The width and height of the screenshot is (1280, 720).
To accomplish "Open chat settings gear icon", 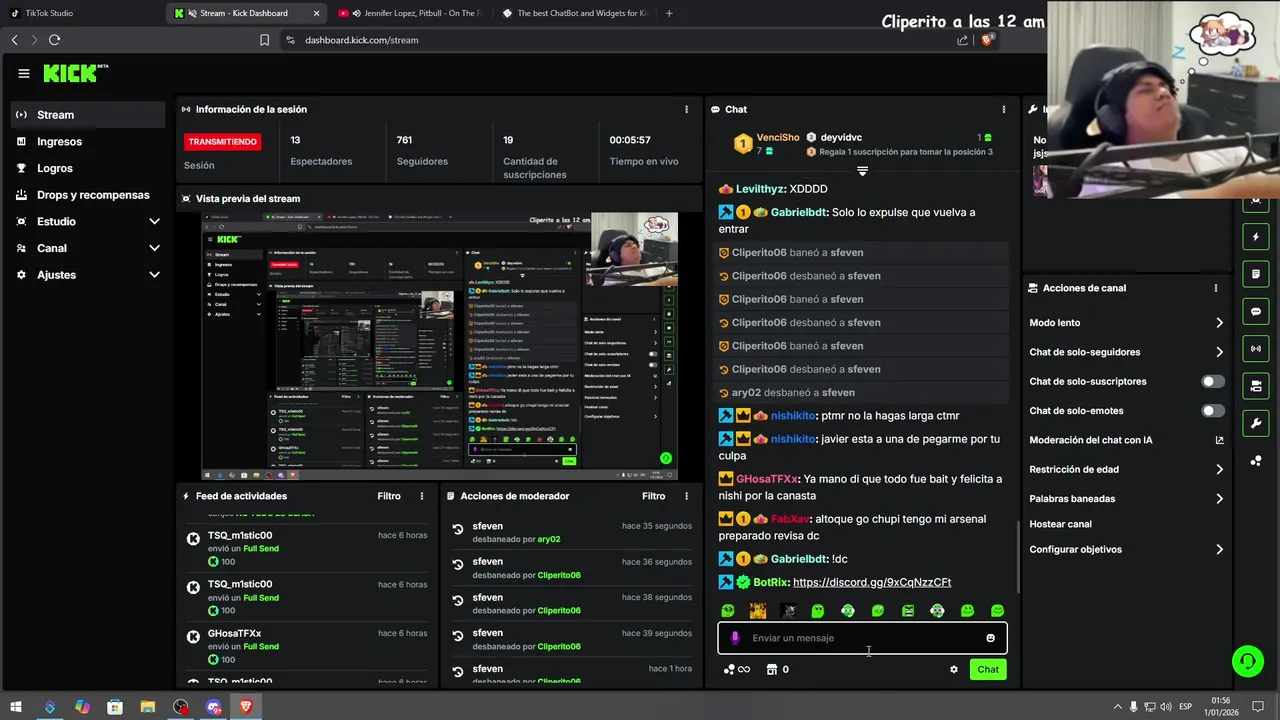I will [953, 669].
